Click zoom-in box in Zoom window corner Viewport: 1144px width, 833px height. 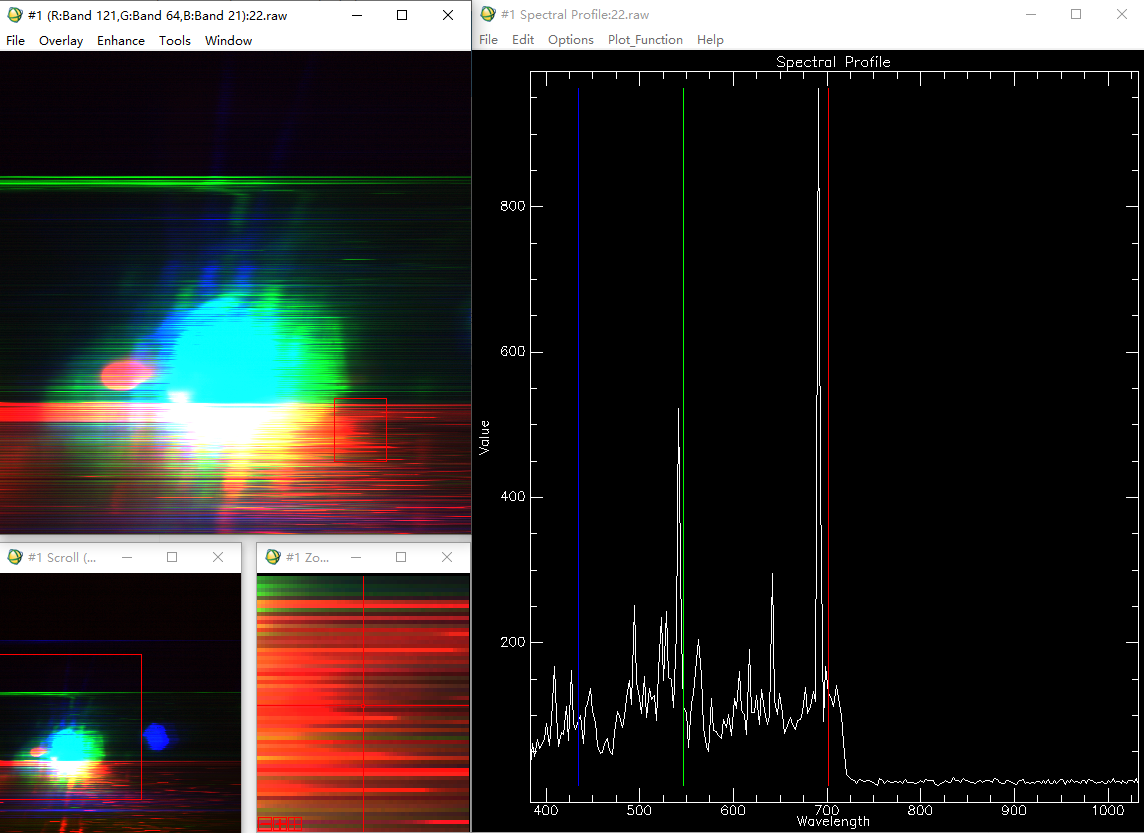tap(280, 824)
